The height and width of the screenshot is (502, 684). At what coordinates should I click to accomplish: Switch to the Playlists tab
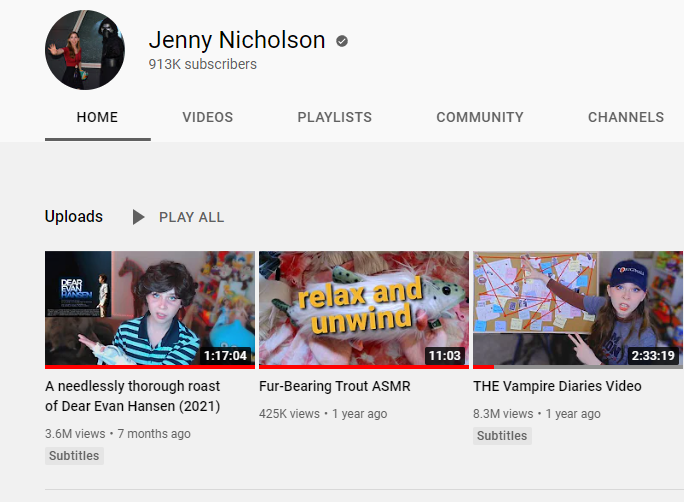[335, 117]
